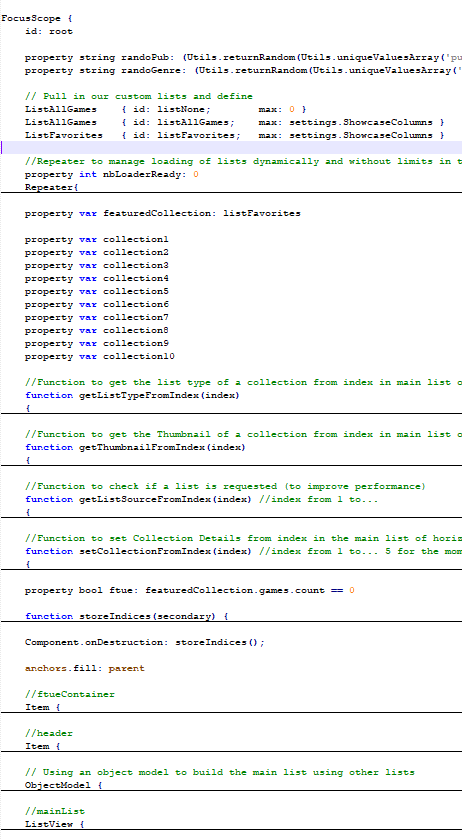Click the 'property var collection4' line
Screen dimensions: 462x839
pyautogui.click(x=96, y=278)
